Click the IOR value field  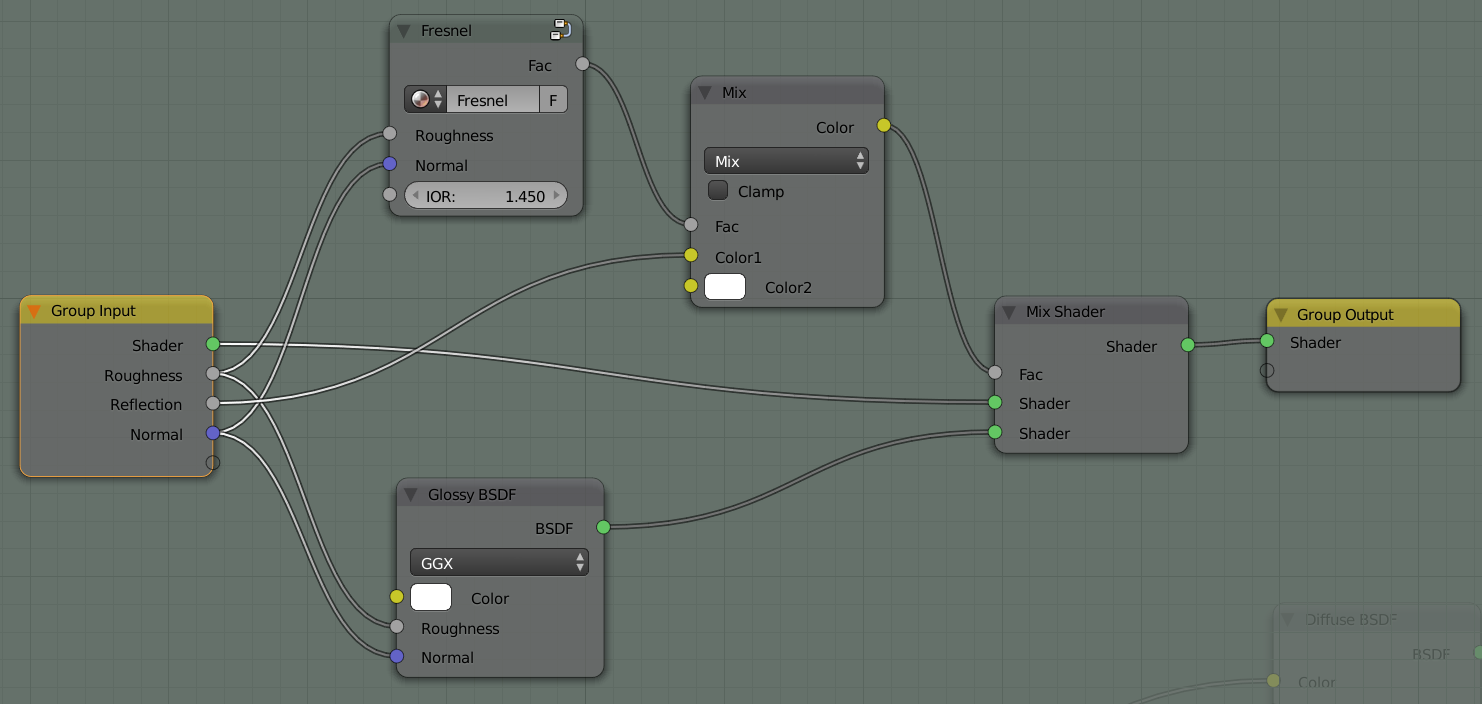click(486, 196)
